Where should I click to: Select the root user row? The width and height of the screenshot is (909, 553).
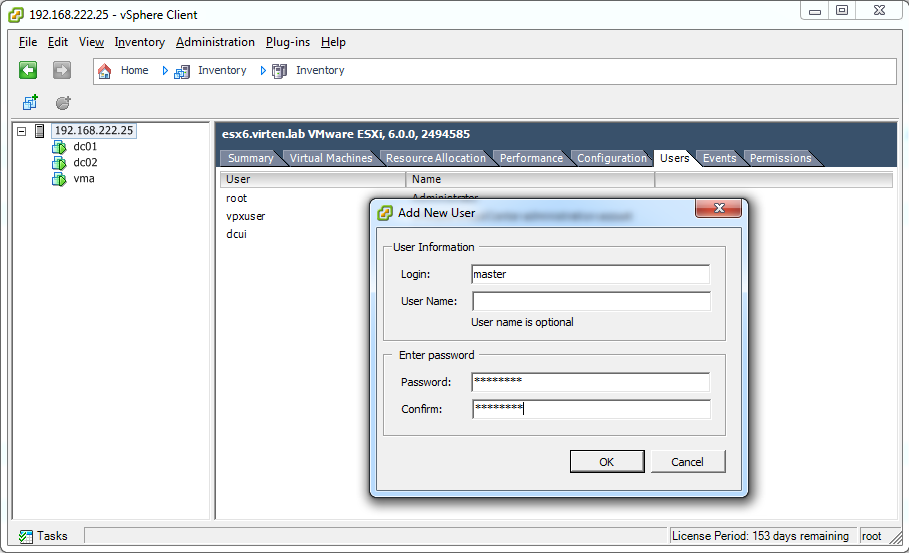(237, 198)
